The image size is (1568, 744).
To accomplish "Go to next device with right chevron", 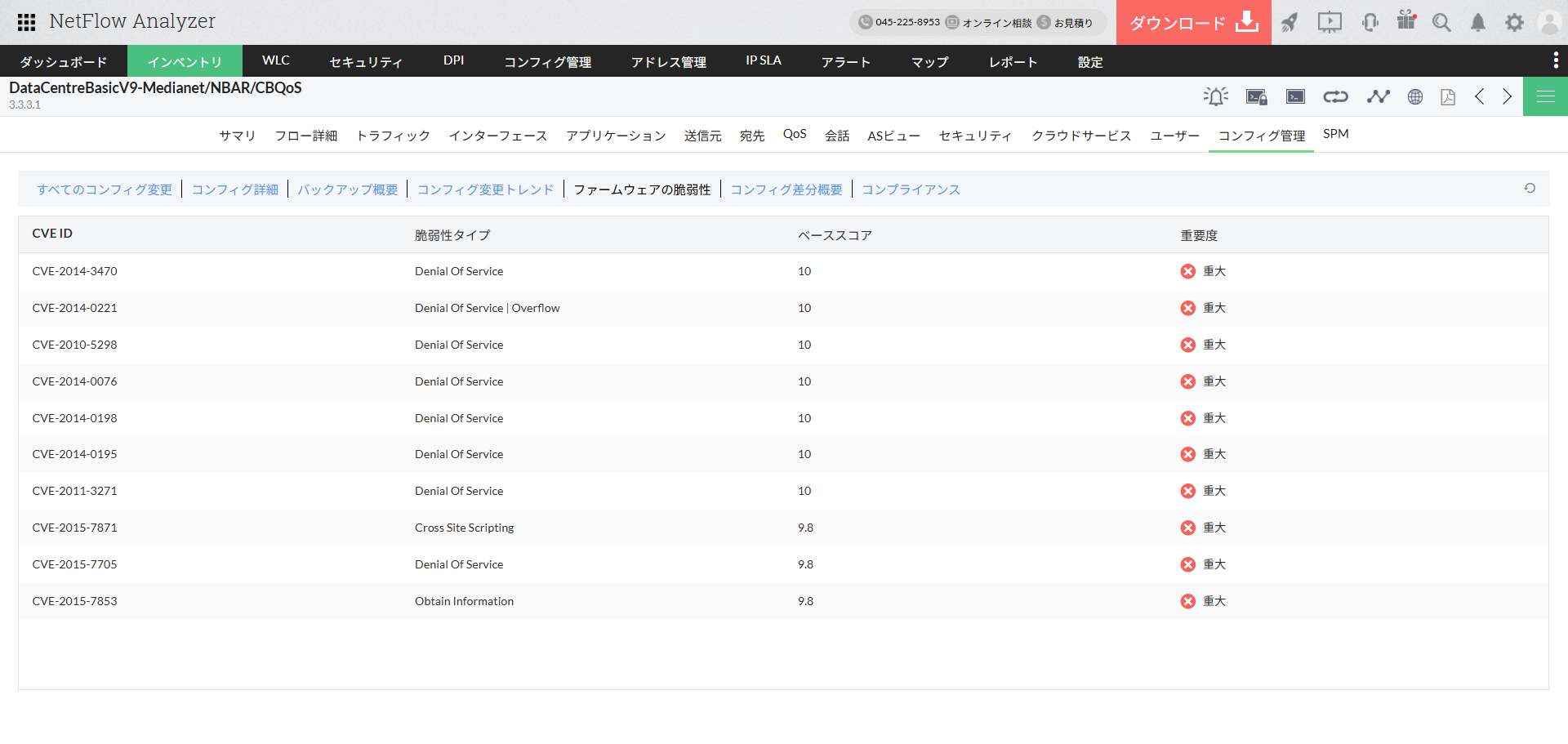I will point(1508,97).
